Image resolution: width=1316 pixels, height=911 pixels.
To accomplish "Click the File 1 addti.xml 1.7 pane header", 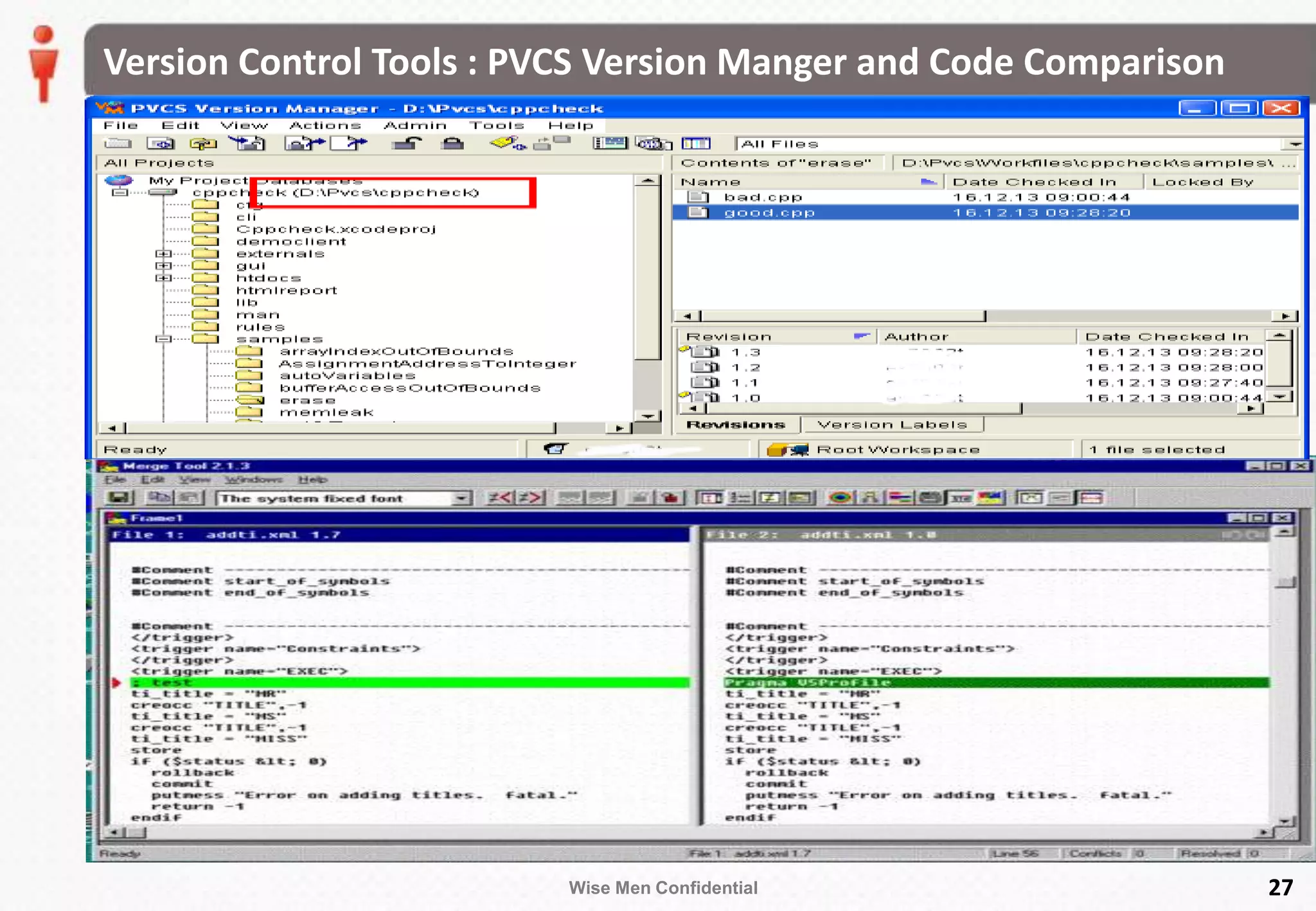I will 399,535.
